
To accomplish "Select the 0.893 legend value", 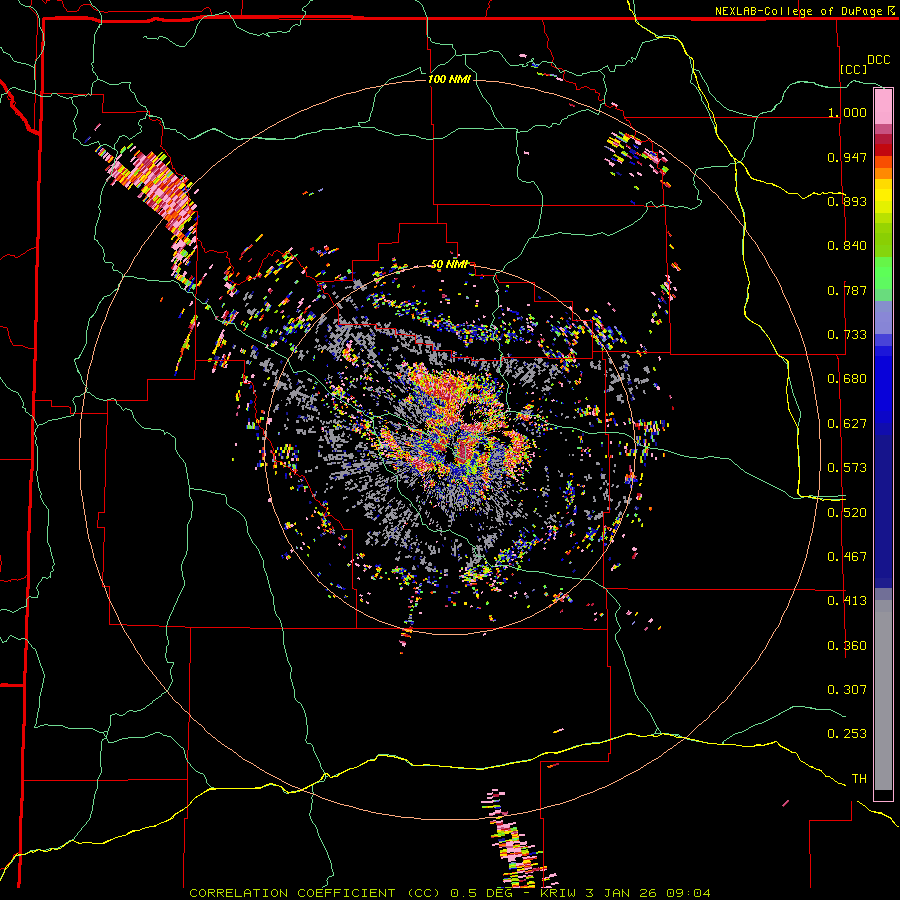I will pos(847,201).
